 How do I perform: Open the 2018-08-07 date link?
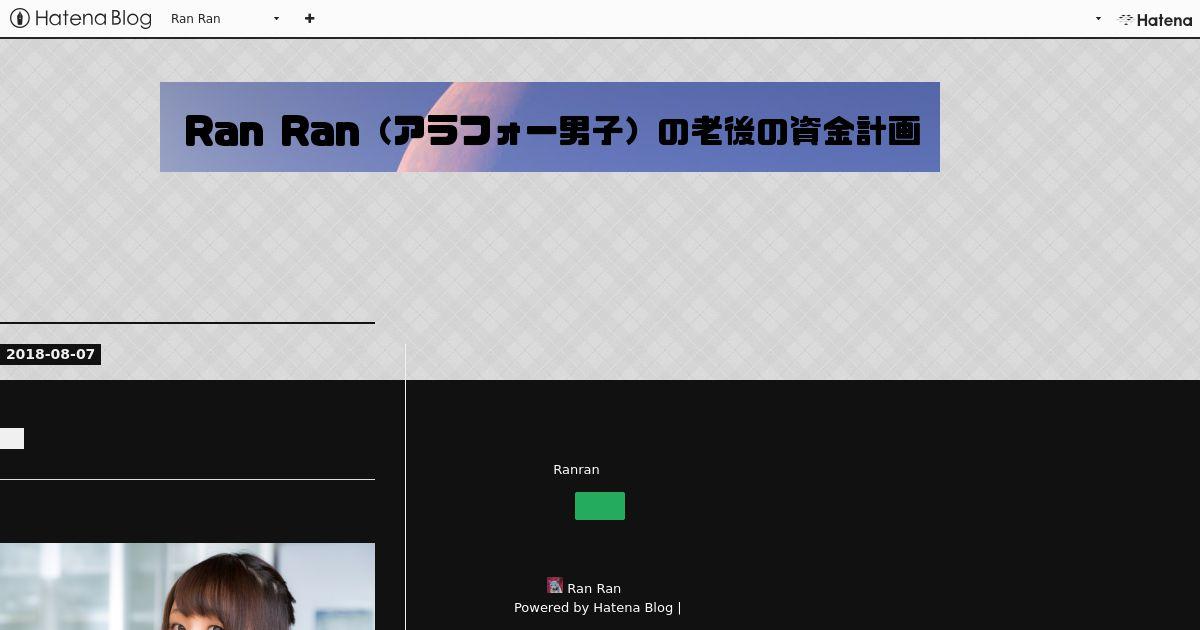[50, 354]
